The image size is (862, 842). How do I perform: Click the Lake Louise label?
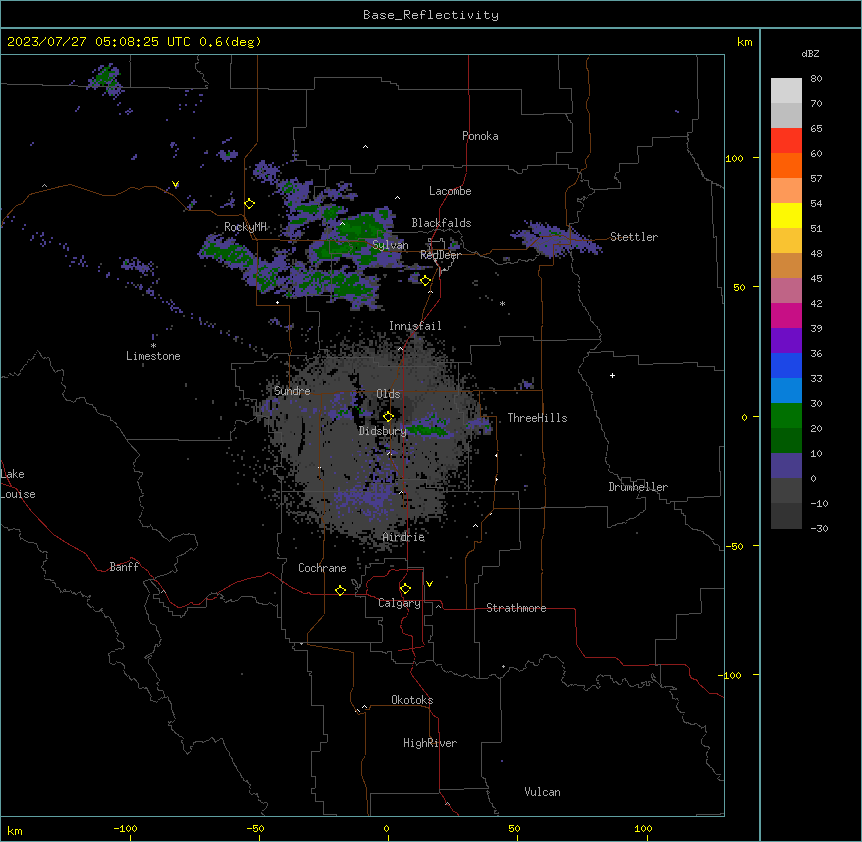pyautogui.click(x=18, y=484)
